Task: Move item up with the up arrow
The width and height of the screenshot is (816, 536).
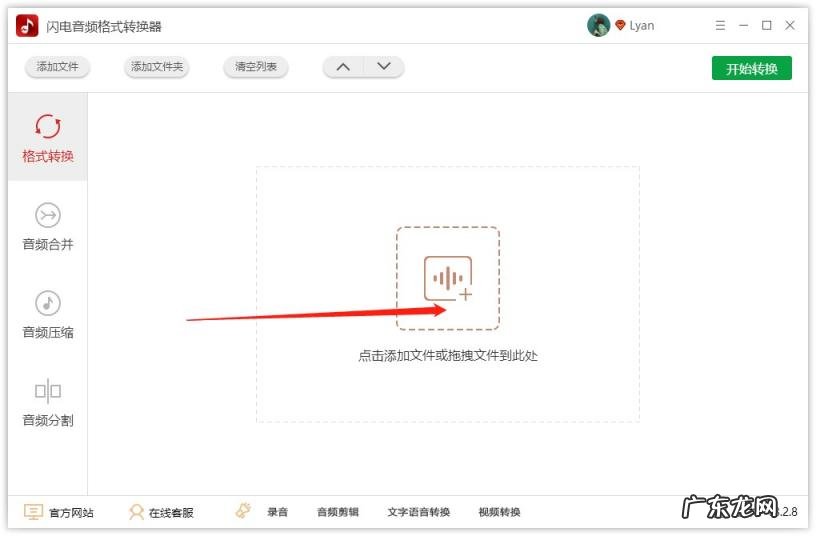Action: tap(343, 67)
